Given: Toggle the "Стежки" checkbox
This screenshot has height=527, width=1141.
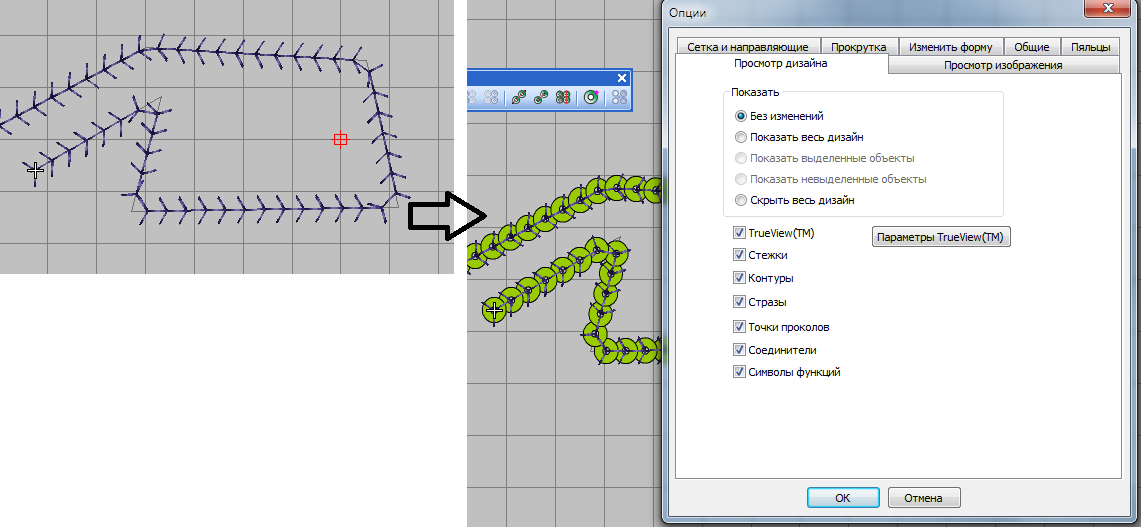Looking at the screenshot, I should (x=740, y=255).
